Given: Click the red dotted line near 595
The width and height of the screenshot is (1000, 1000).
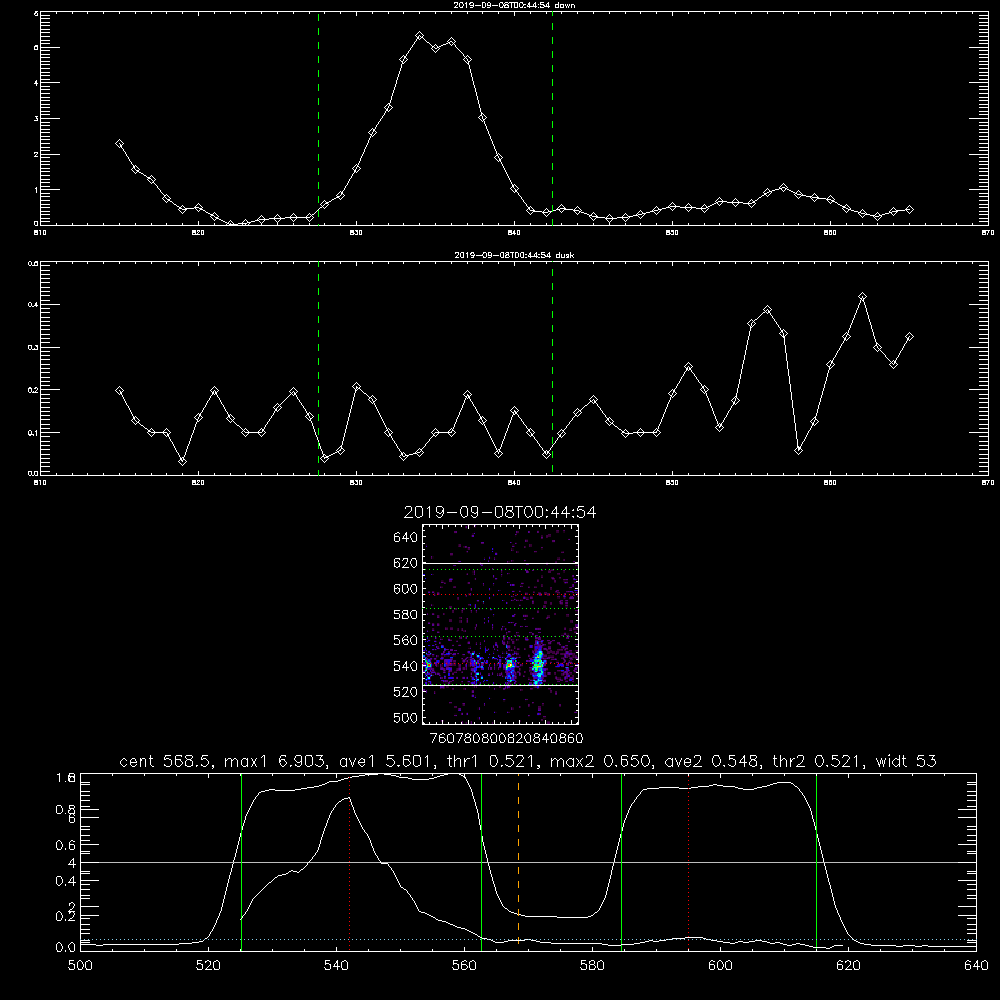Looking at the screenshot, I should point(689,862).
